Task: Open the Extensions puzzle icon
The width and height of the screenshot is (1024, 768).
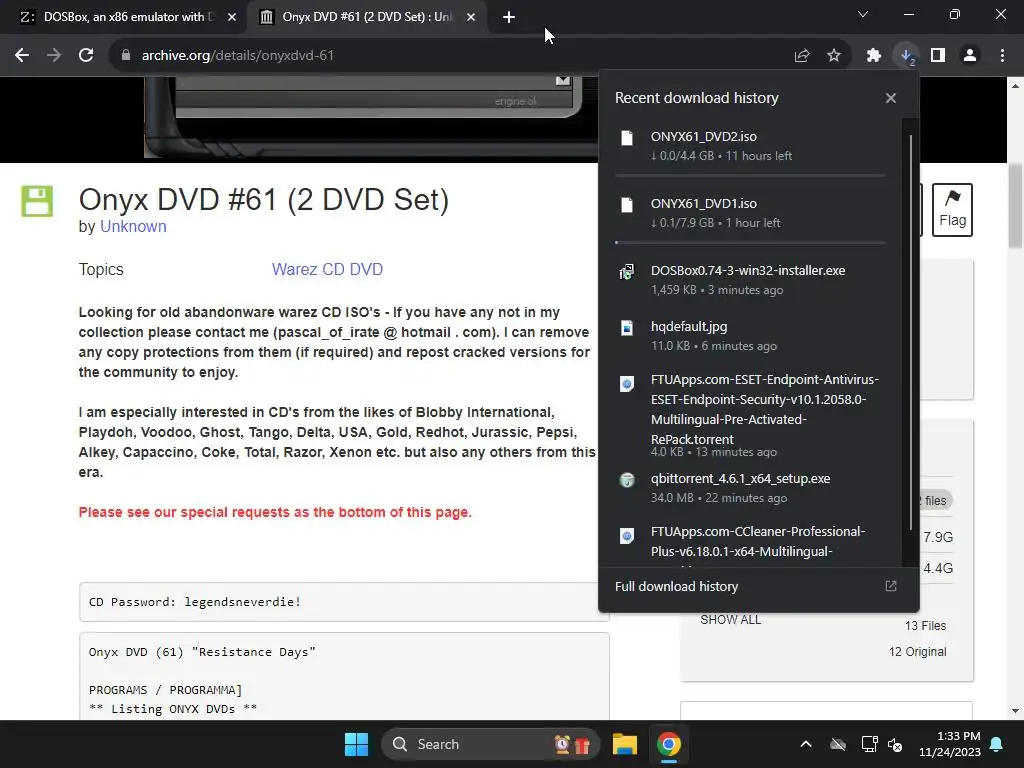Action: [x=874, y=56]
